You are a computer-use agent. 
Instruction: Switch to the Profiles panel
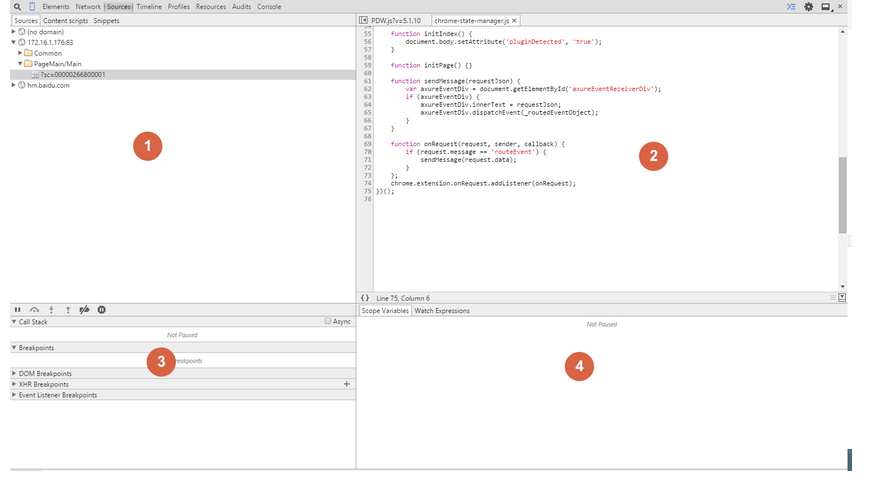(x=179, y=7)
